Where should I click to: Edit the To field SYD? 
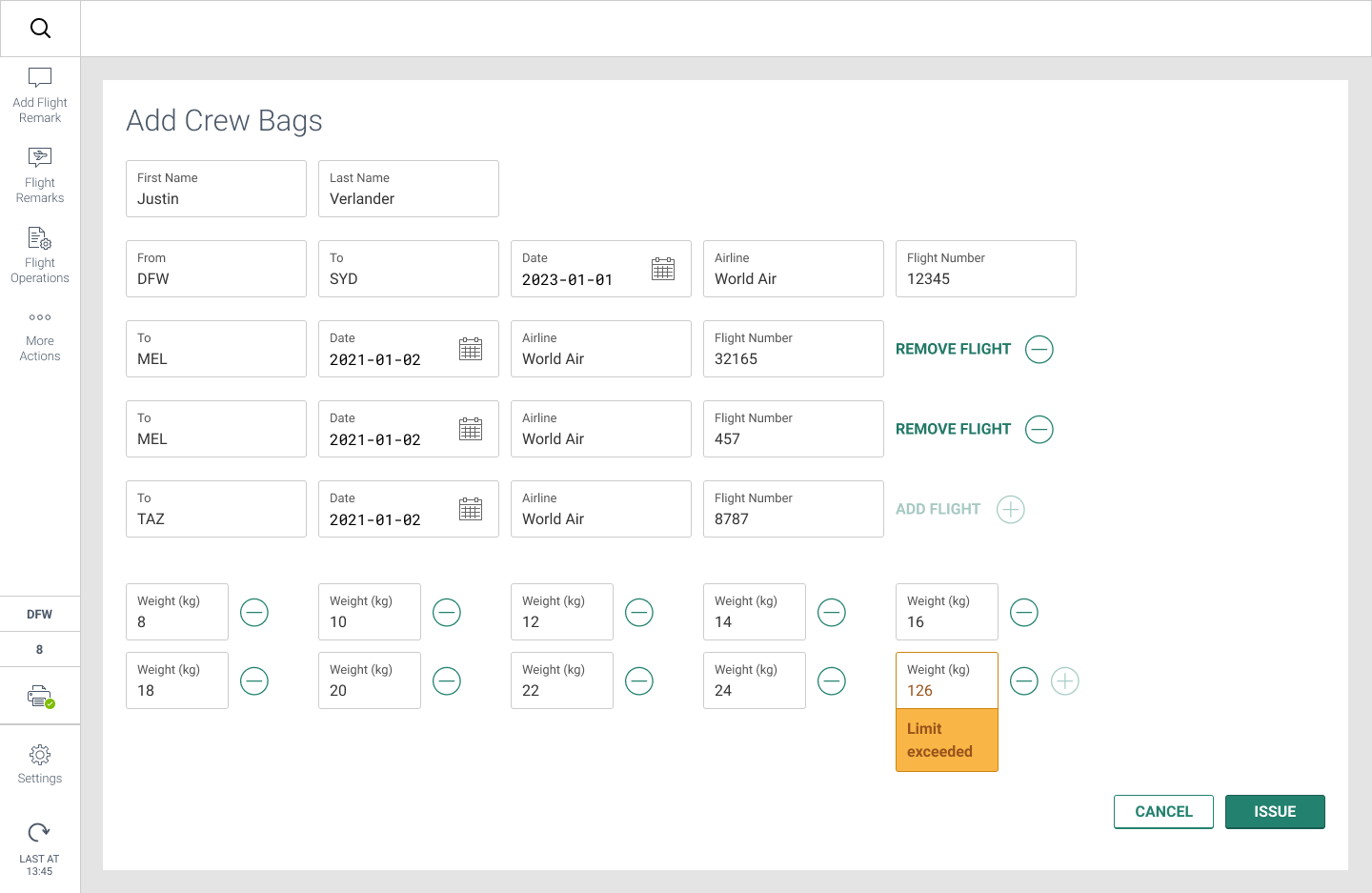click(409, 269)
